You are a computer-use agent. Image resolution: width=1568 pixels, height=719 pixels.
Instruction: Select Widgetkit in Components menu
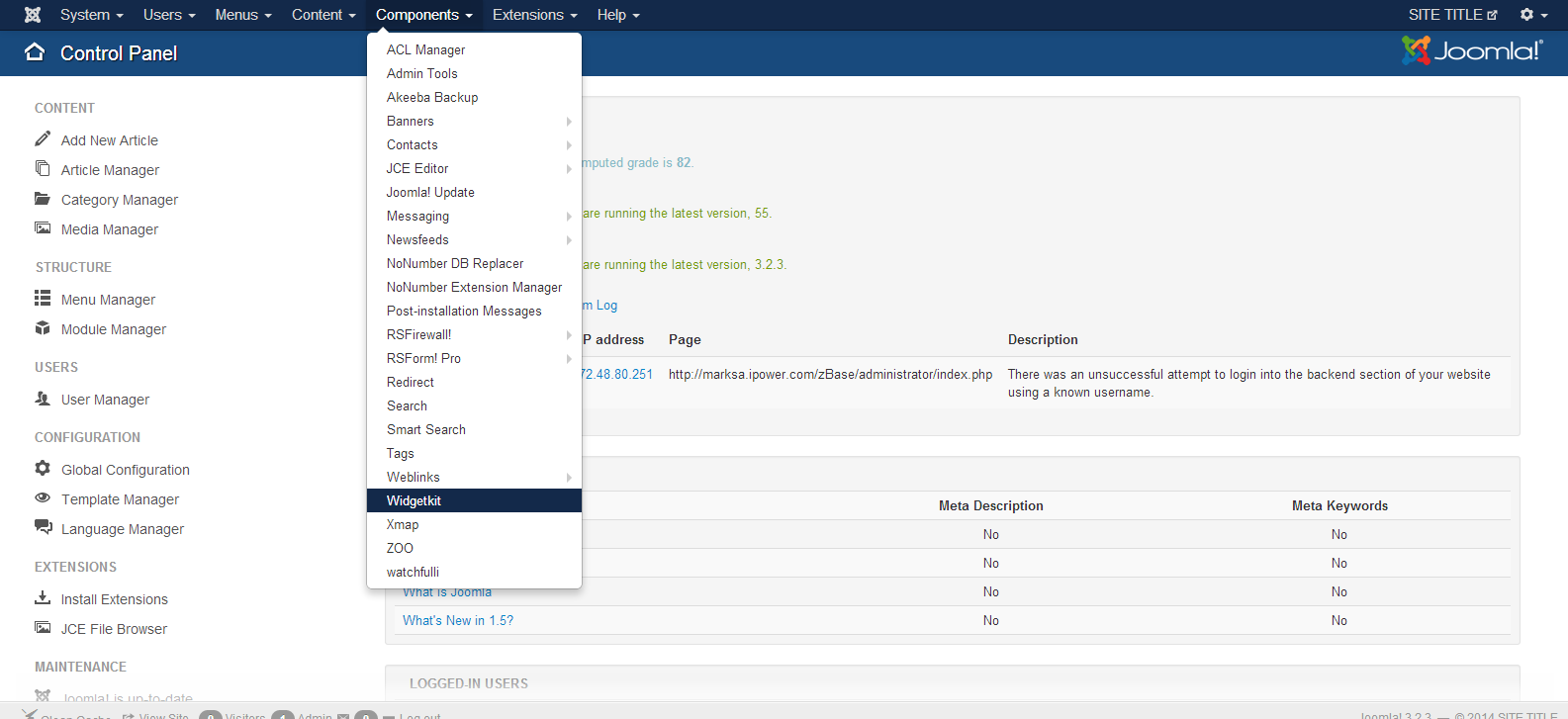474,500
